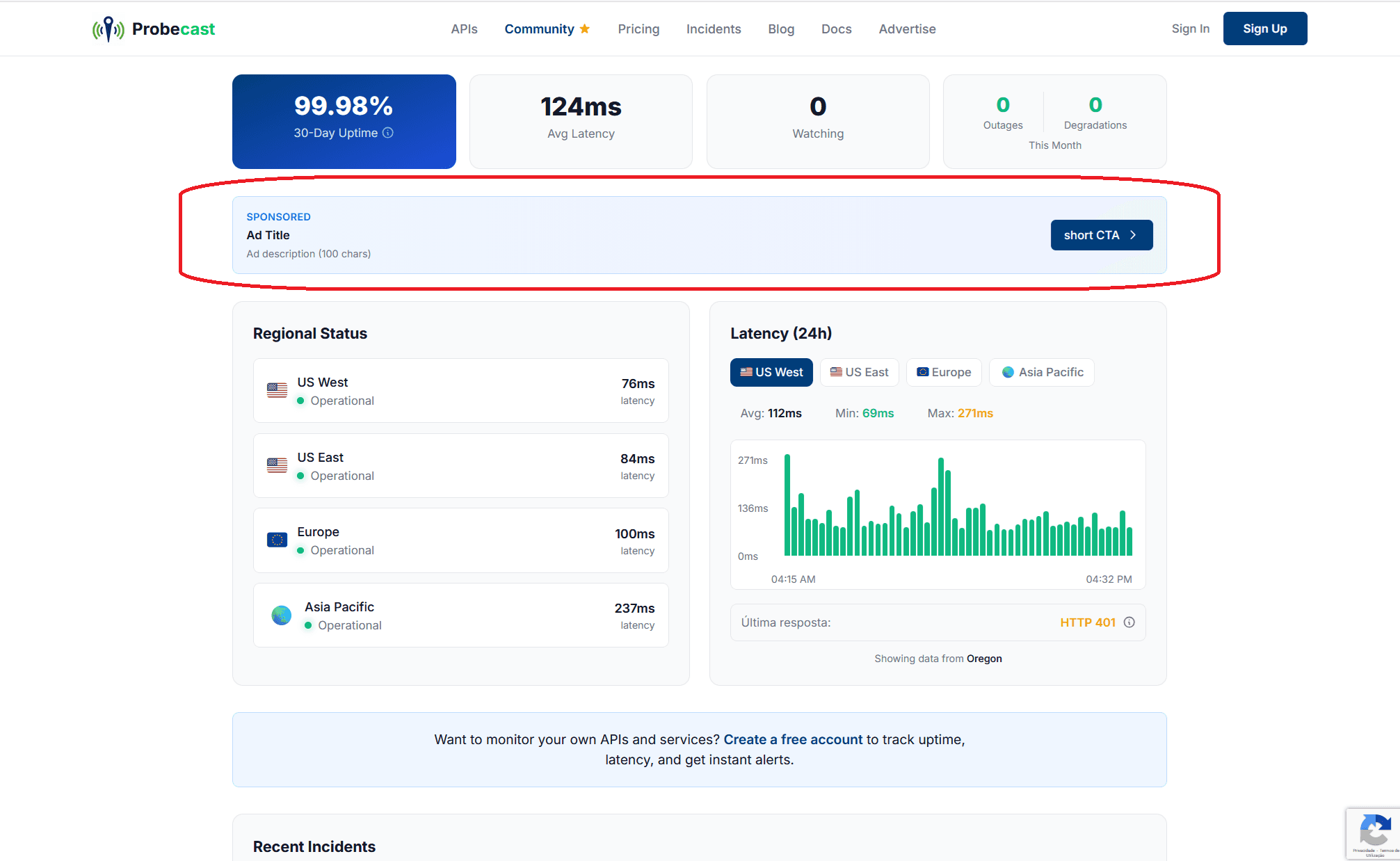Click the Probecast logo icon
Viewport: 1400px width, 861px height.
click(x=108, y=29)
